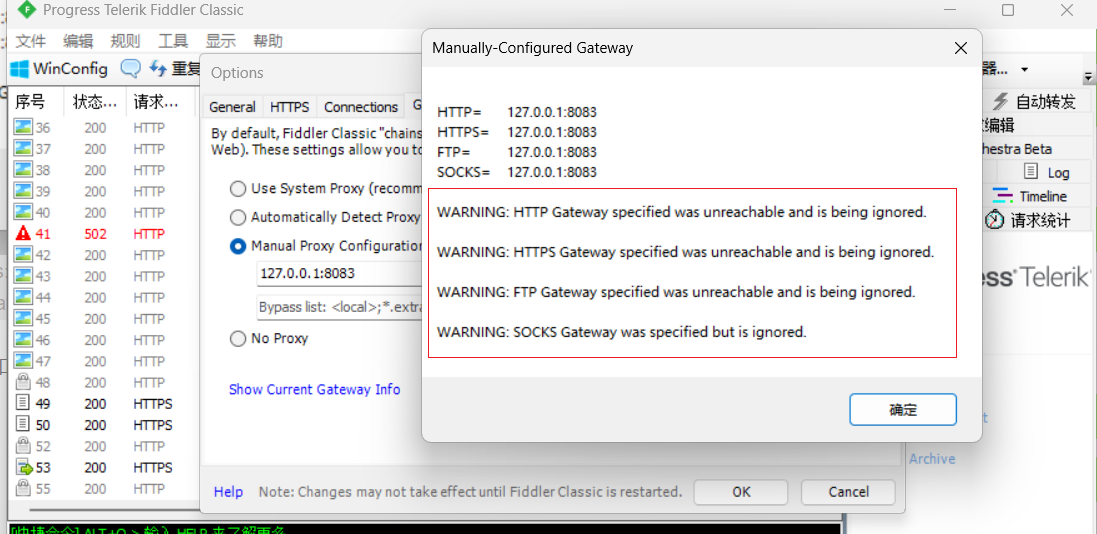Select the No Proxy radio button
This screenshot has width=1097, height=534.
[x=238, y=339]
